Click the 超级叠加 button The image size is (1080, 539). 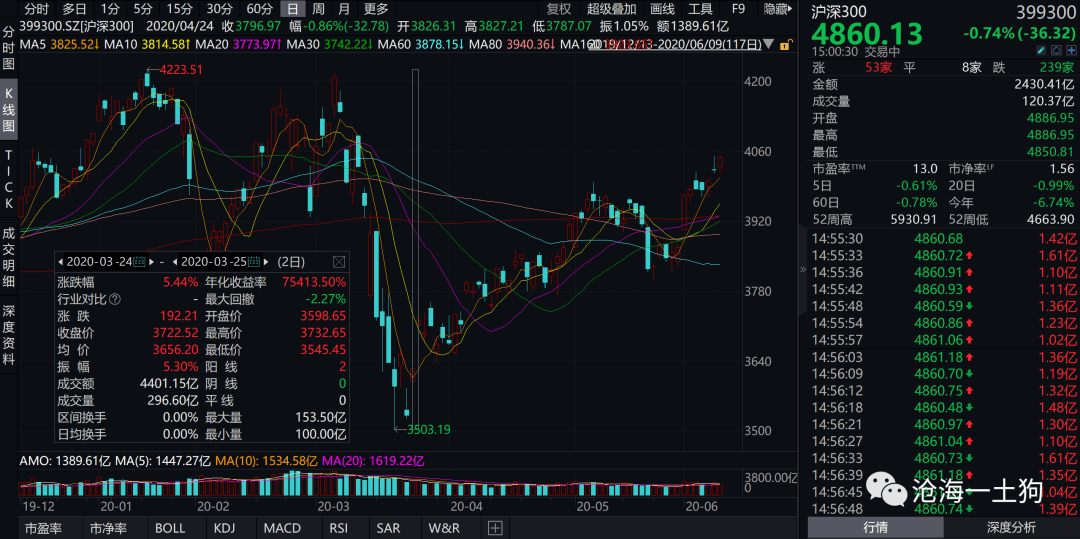pyautogui.click(x=612, y=9)
